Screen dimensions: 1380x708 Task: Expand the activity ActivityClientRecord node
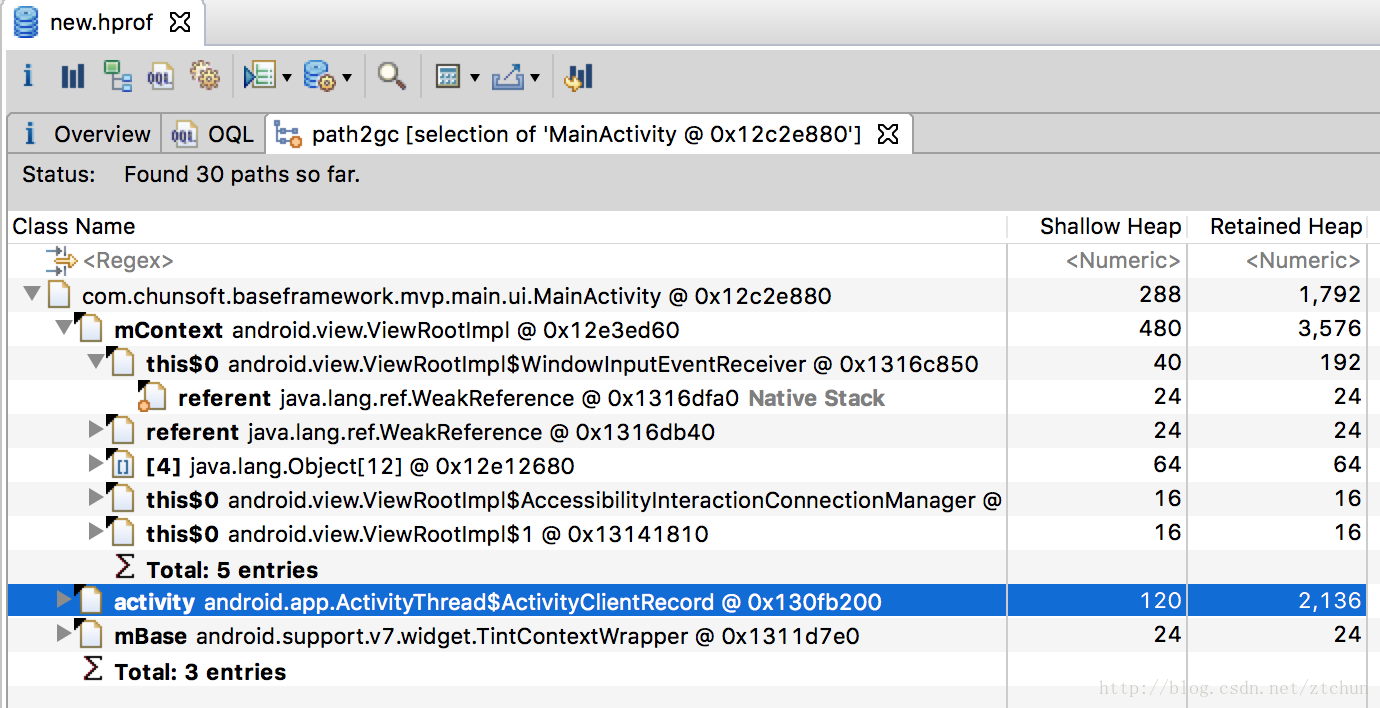point(65,600)
